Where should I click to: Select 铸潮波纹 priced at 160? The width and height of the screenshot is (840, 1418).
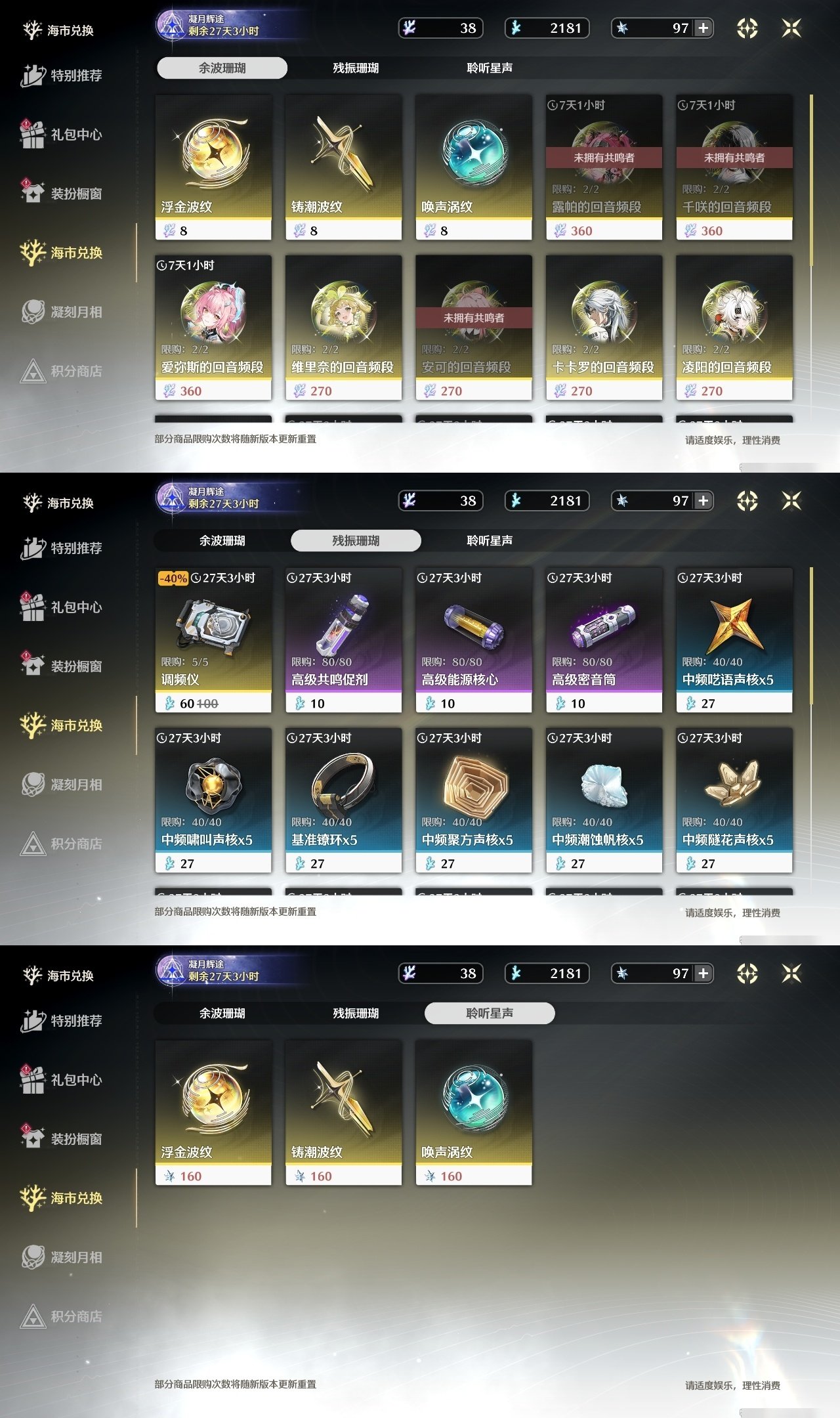[x=343, y=1113]
